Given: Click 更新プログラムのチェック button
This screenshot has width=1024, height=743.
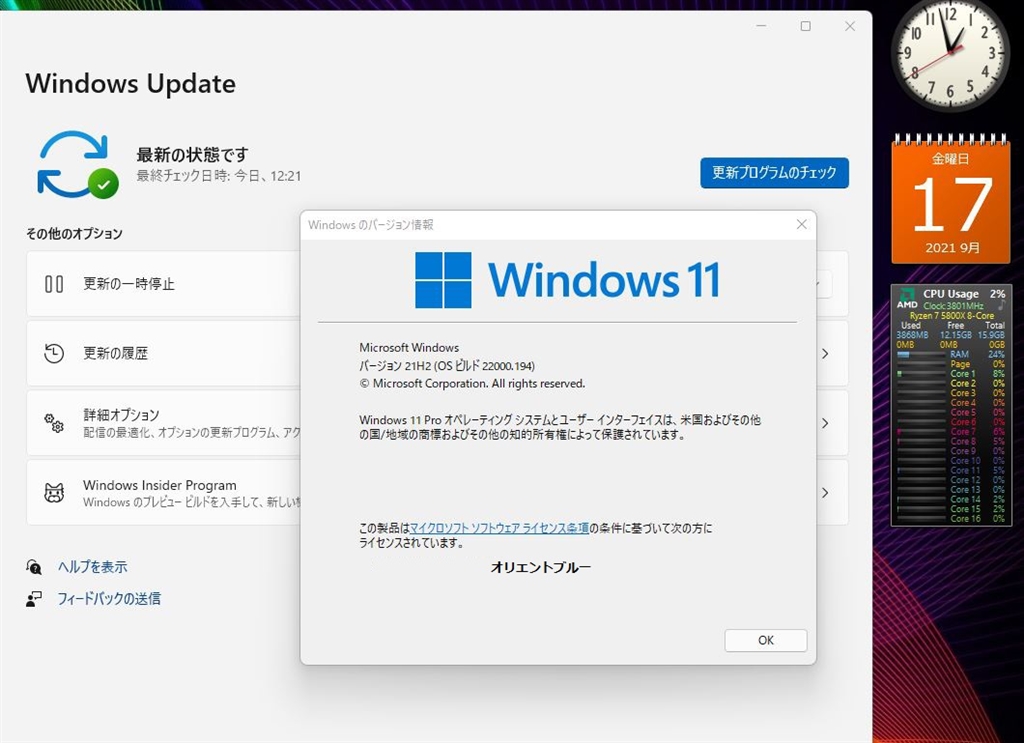Looking at the screenshot, I should pyautogui.click(x=775, y=173).
